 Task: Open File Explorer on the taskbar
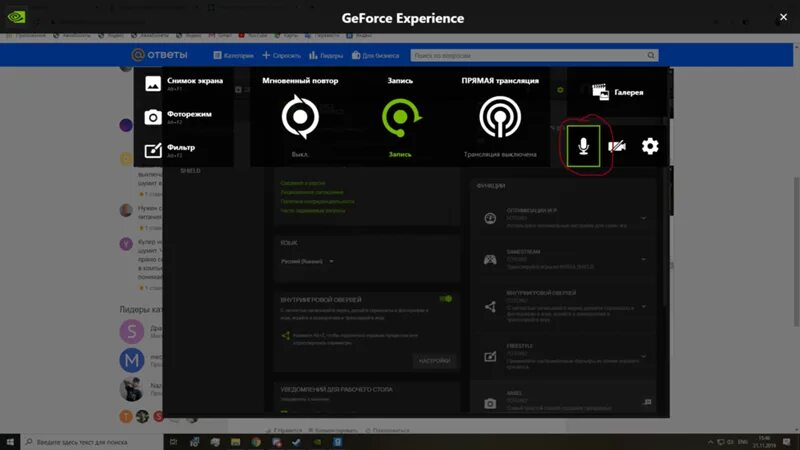235,442
